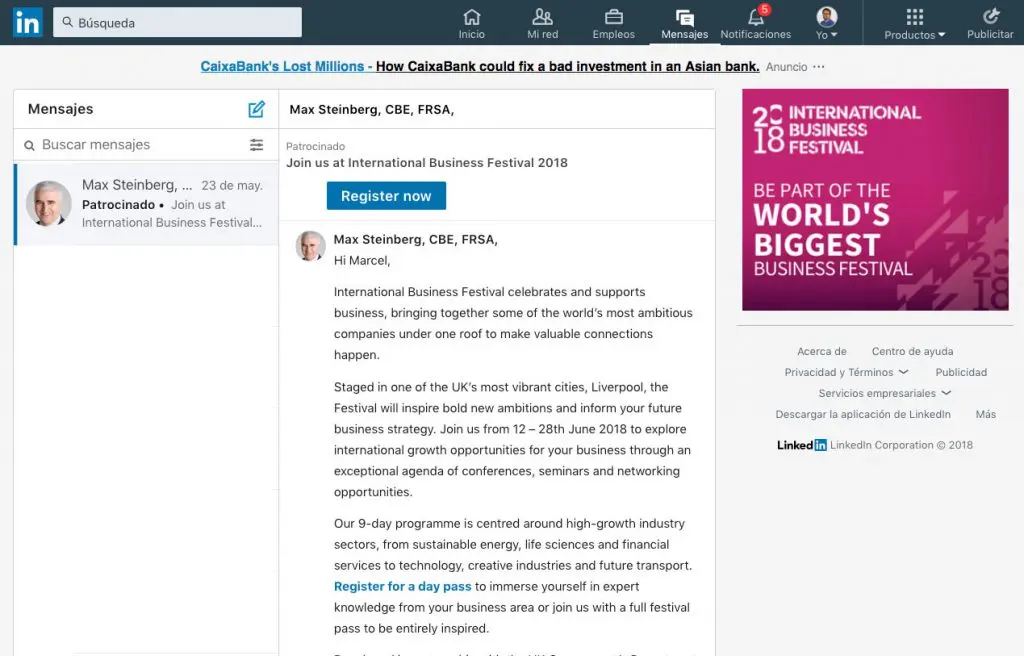Open Max Steinberg's name in the conversation header
1024x656 pixels.
tap(372, 110)
